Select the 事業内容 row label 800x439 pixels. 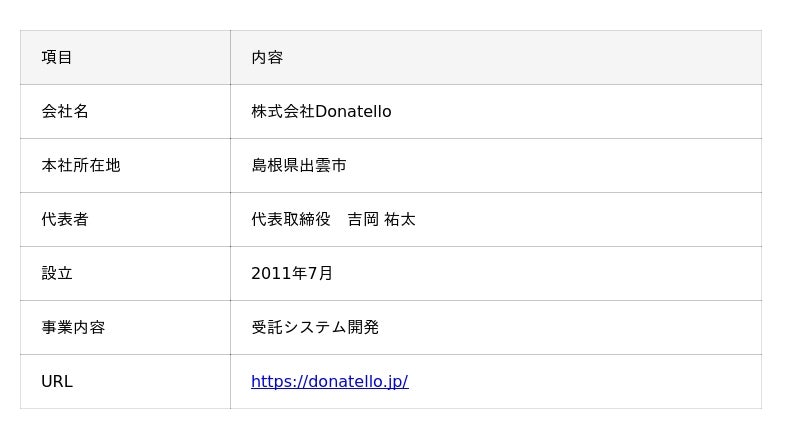(x=73, y=327)
